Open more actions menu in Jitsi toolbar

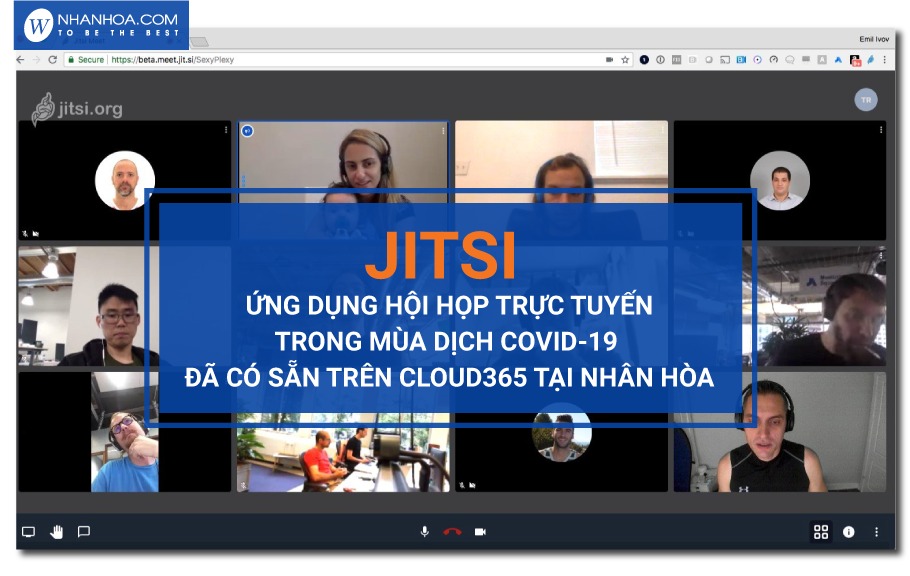coord(876,532)
